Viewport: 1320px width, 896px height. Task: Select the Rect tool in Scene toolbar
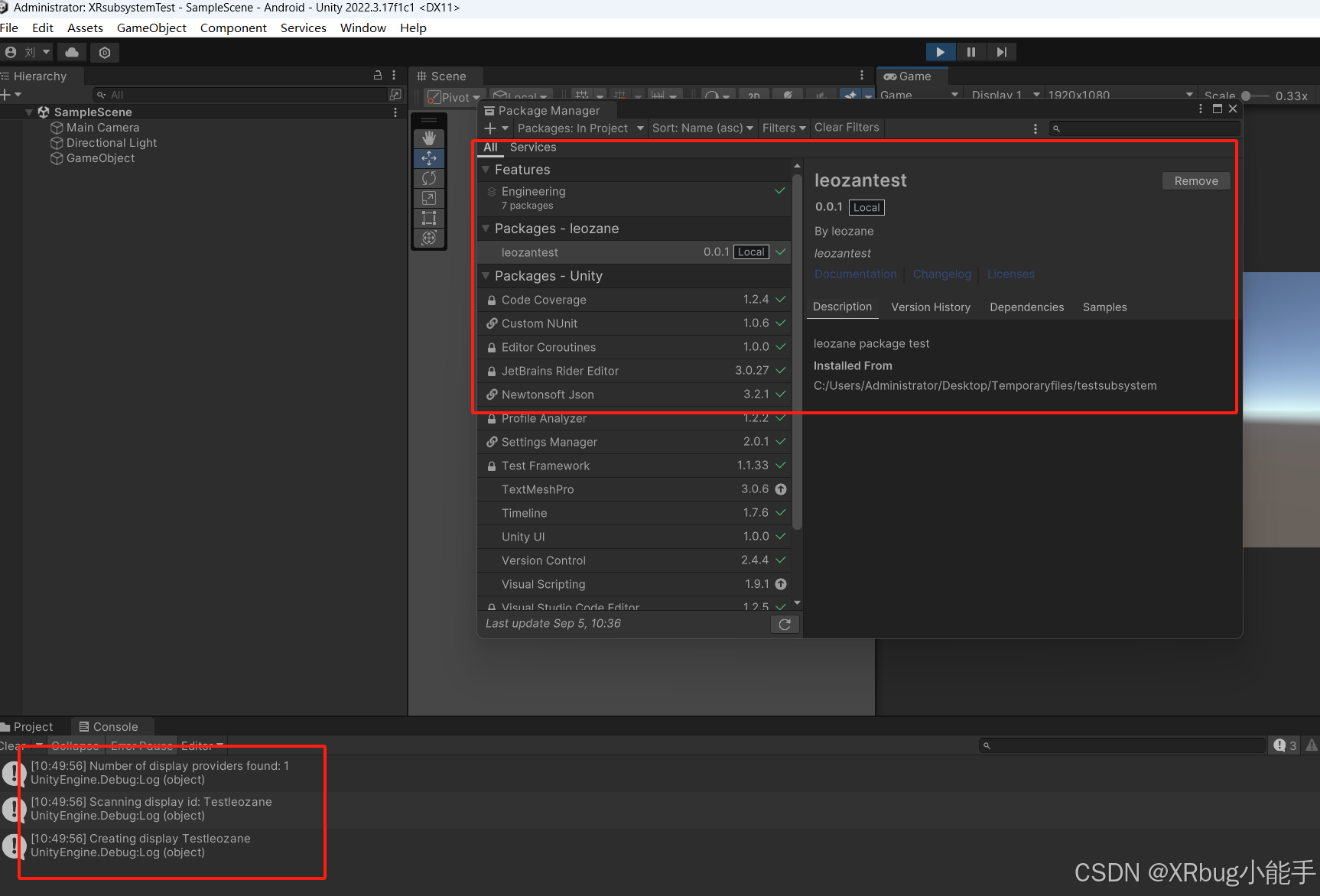coord(429,218)
